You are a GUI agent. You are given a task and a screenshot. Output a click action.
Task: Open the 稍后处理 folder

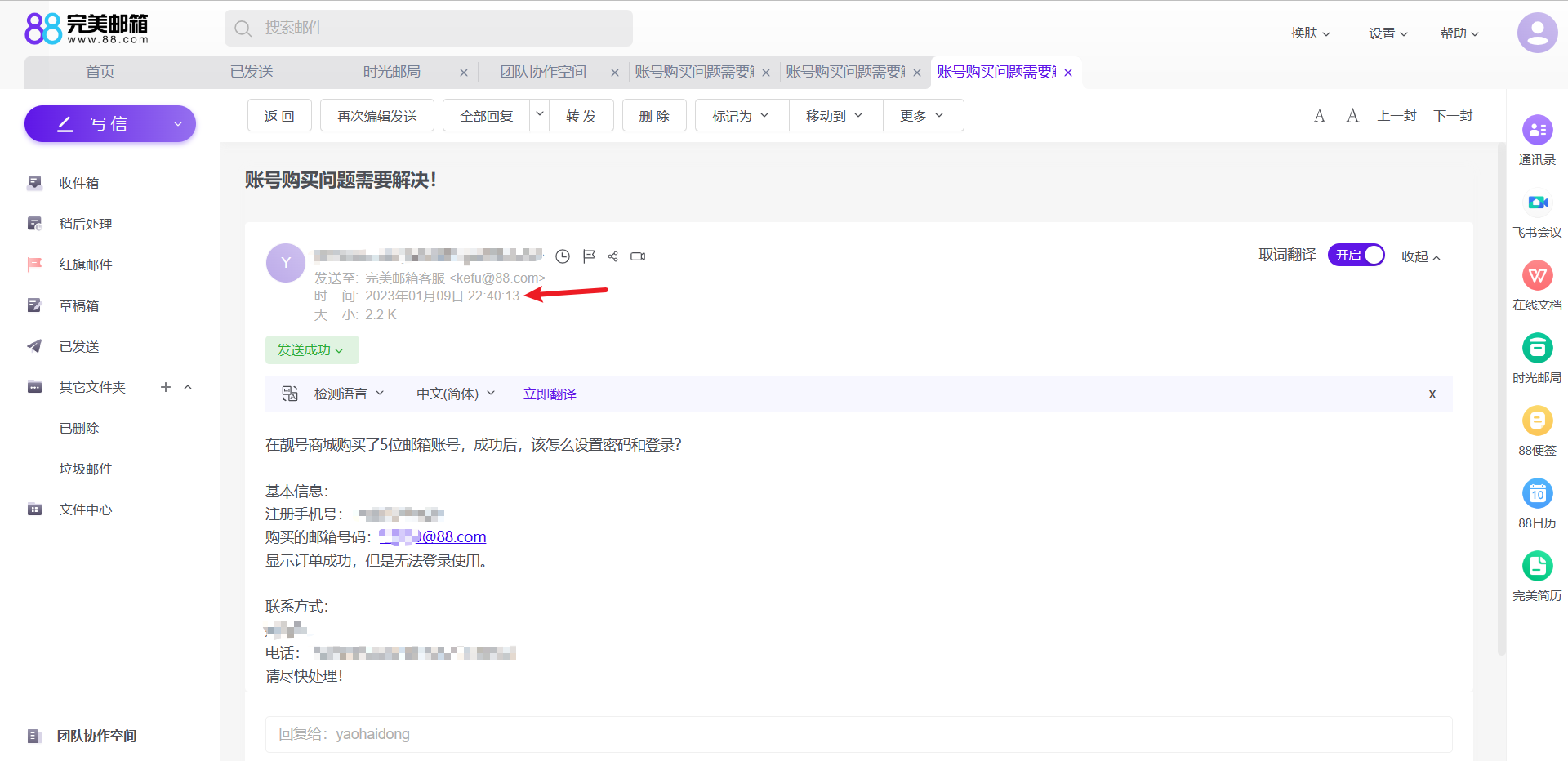point(85,224)
